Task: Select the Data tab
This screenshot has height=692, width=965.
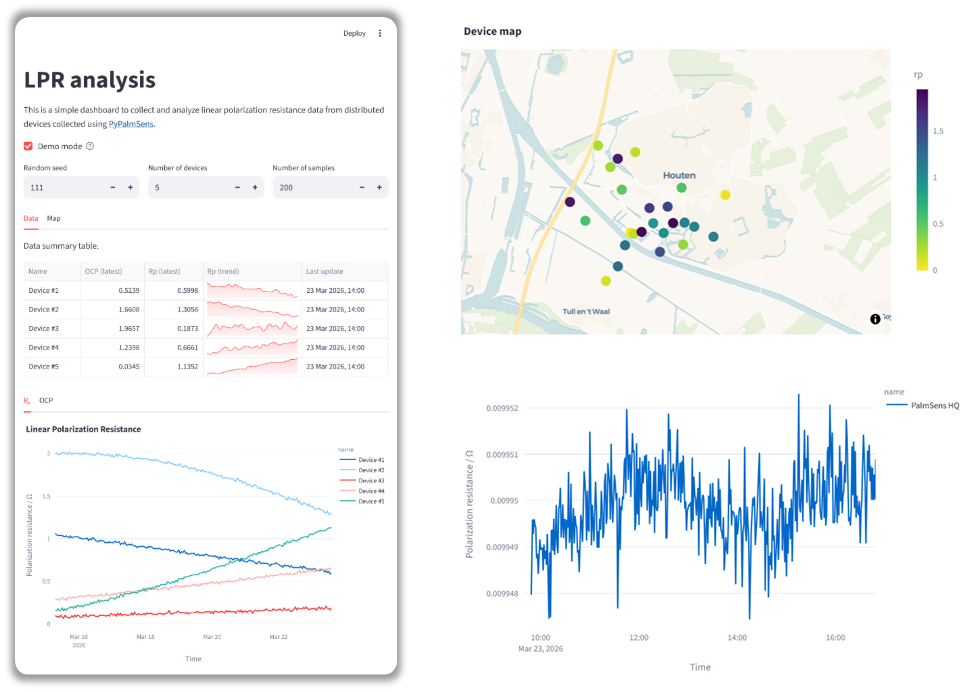Action: (31, 218)
